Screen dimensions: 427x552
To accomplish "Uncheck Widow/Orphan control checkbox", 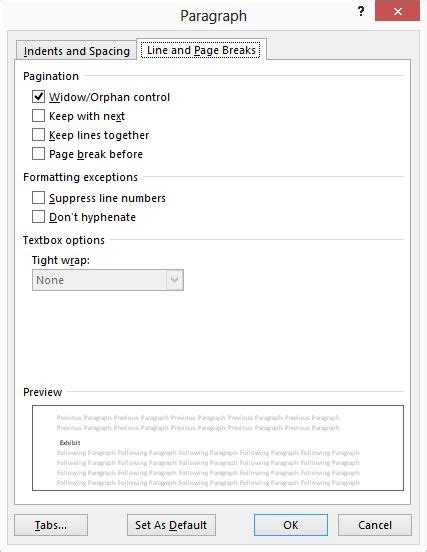I will pyautogui.click(x=38, y=96).
